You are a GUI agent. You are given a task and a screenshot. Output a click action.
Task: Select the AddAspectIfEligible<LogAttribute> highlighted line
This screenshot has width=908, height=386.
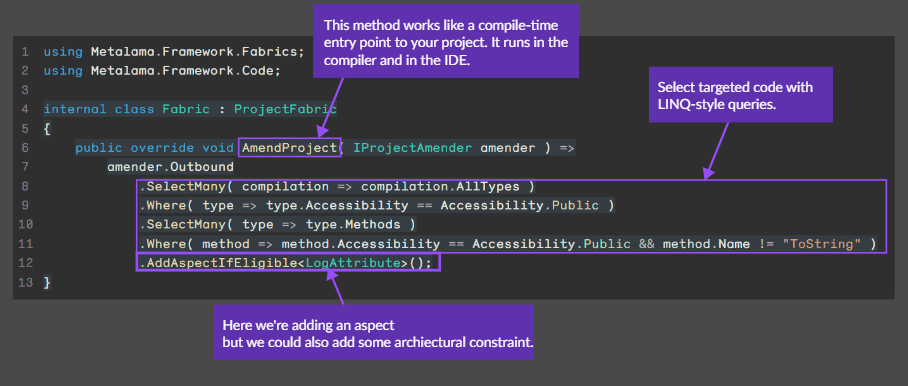(288, 262)
